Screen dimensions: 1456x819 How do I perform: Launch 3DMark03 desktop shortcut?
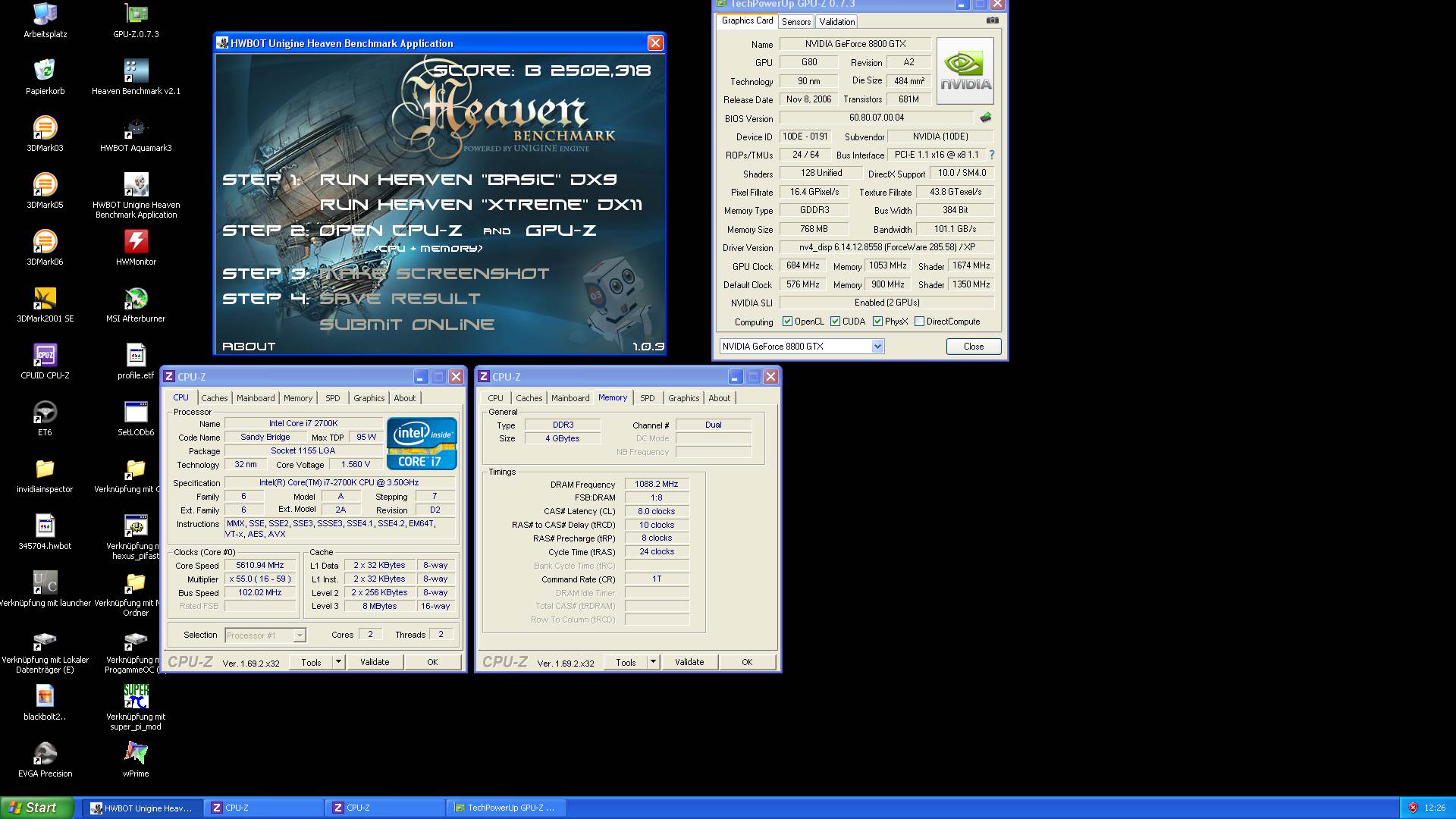(x=45, y=133)
